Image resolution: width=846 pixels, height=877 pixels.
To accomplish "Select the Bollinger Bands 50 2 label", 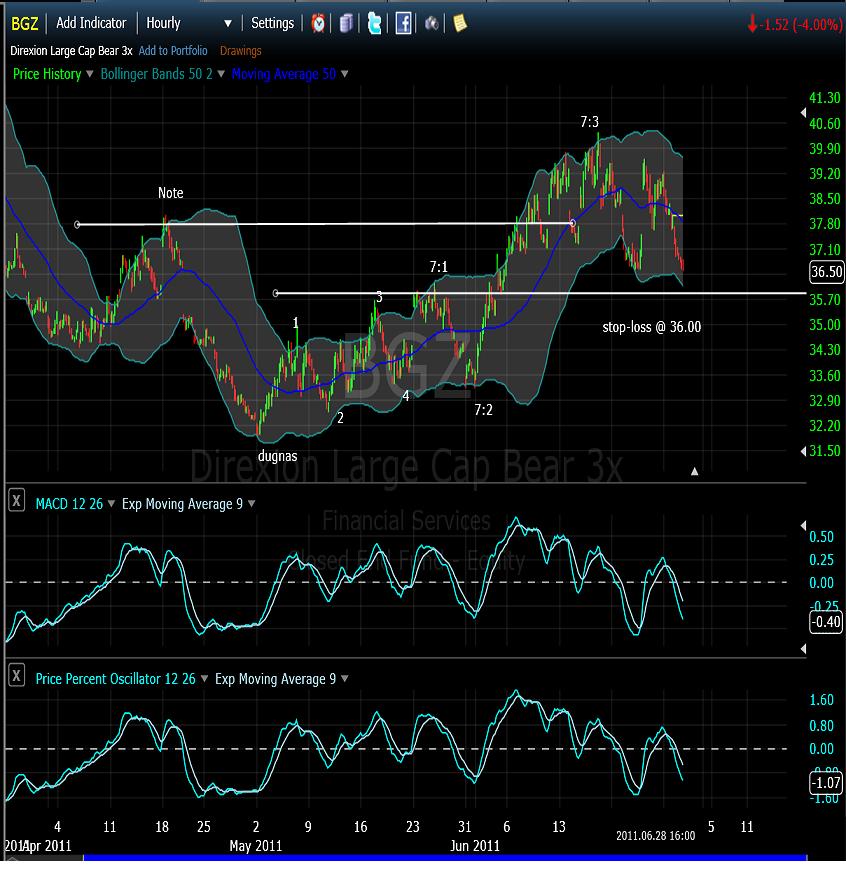I will point(157,74).
